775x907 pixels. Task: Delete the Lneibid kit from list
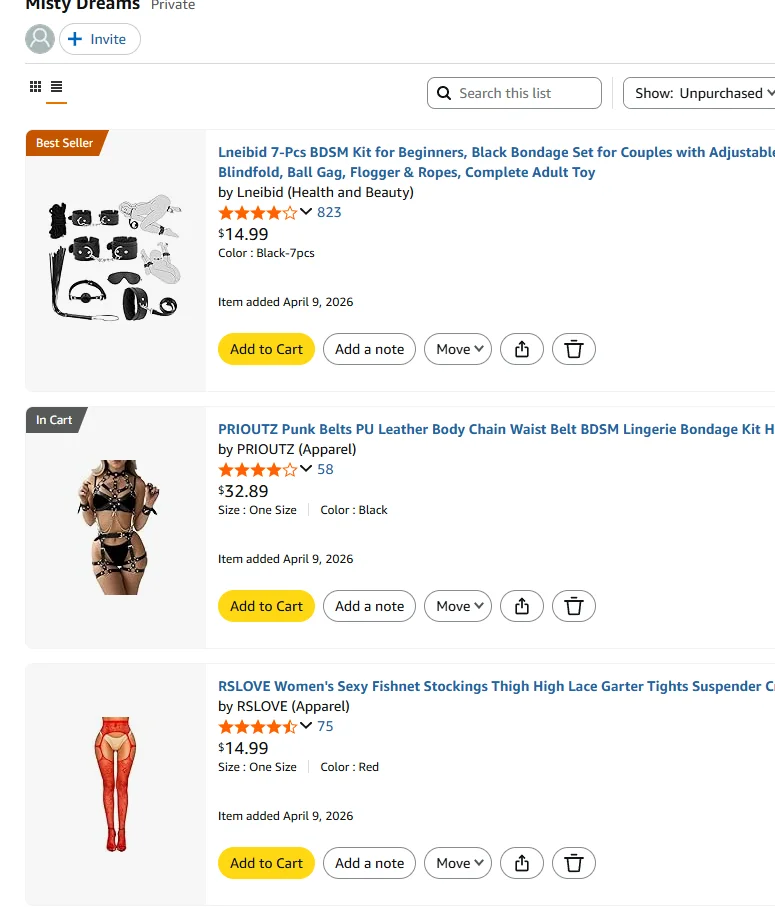(x=574, y=349)
